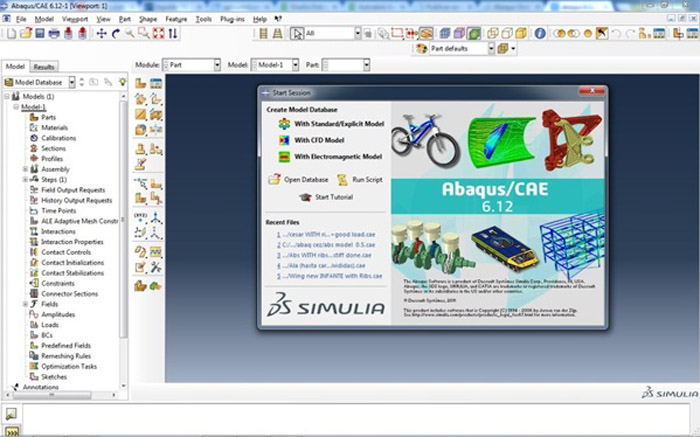Click the selection arrow tool icon

point(296,33)
